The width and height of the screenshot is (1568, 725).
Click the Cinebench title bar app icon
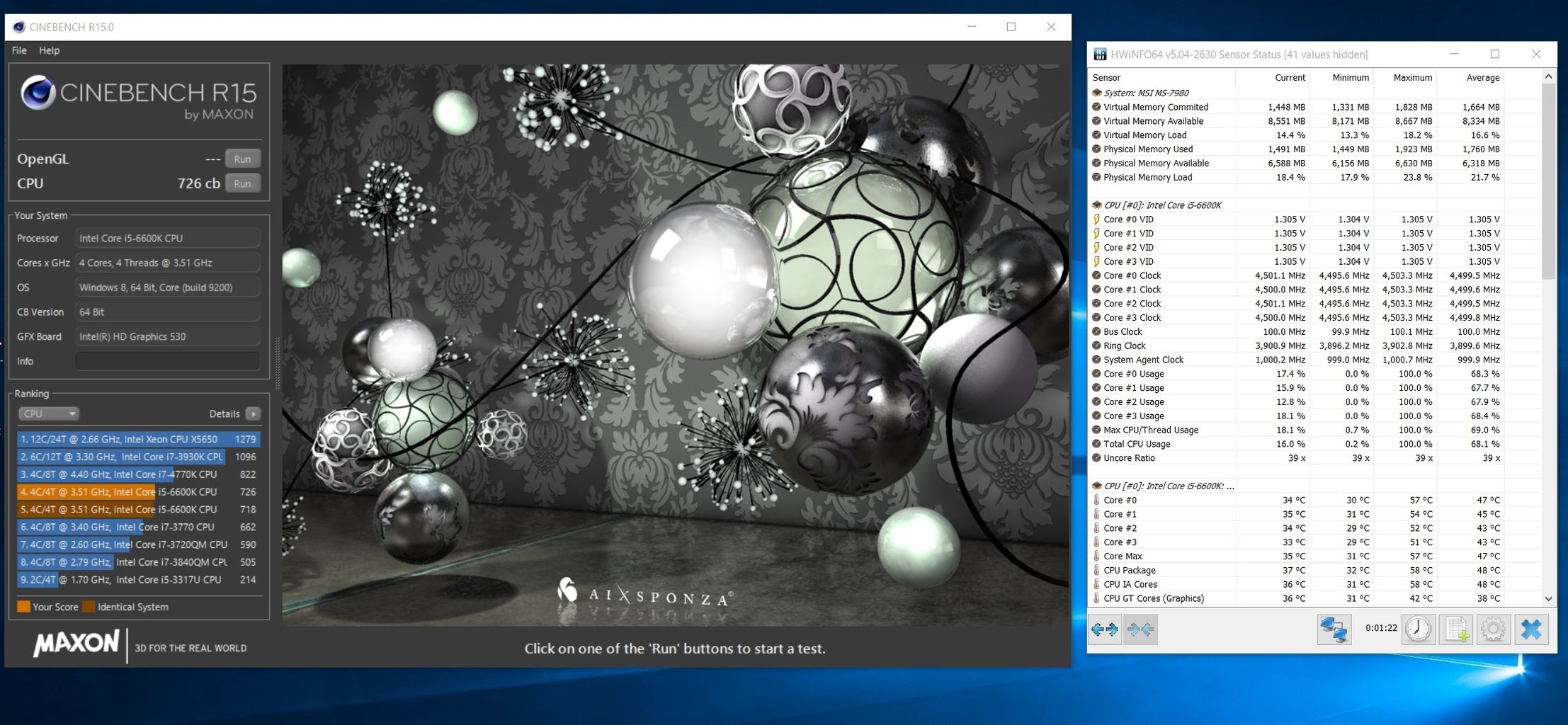pos(19,27)
